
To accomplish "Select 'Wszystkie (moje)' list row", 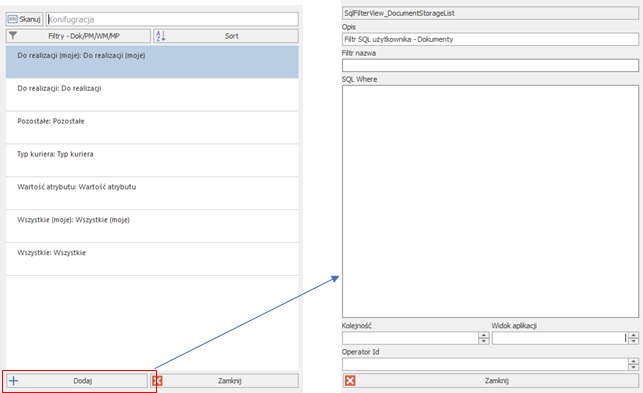I will click(x=152, y=226).
